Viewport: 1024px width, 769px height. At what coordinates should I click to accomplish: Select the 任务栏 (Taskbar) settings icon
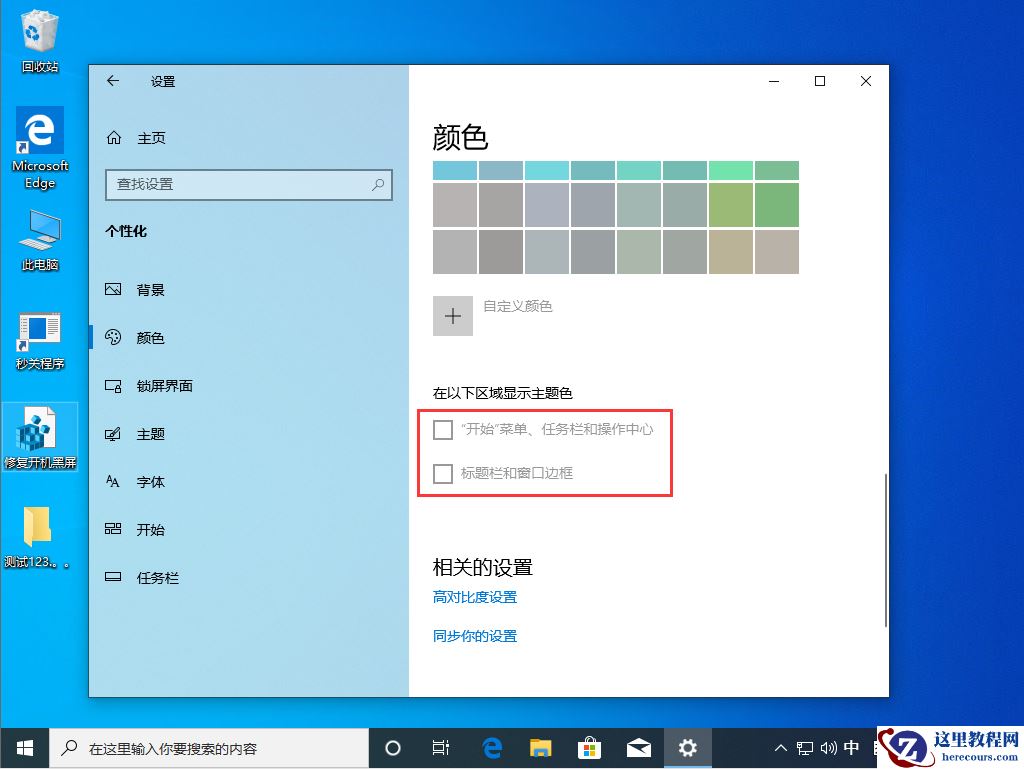[115, 577]
